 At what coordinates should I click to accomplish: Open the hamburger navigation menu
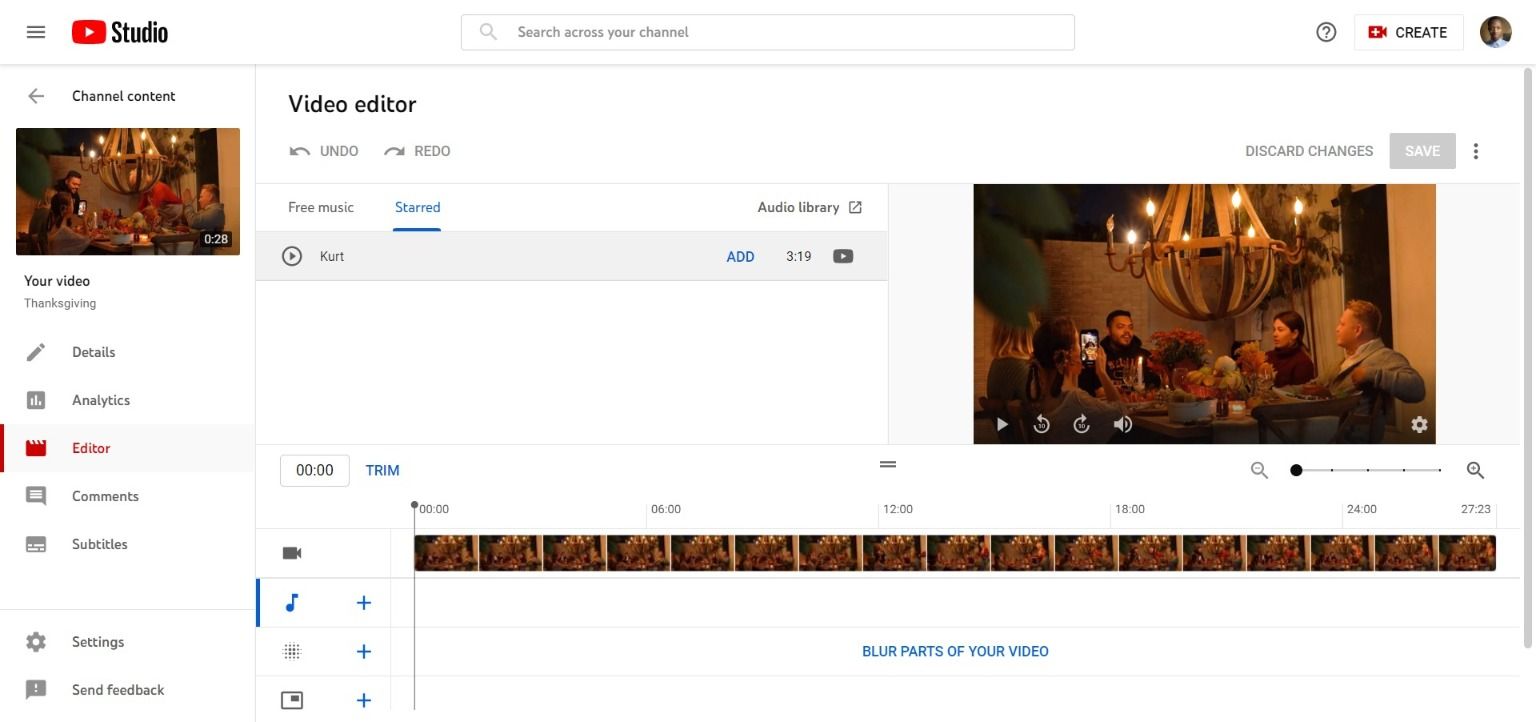pyautogui.click(x=35, y=31)
